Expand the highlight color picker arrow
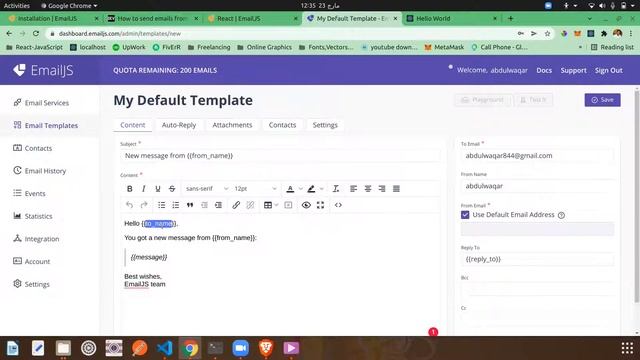640x360 pixels. [322, 189]
